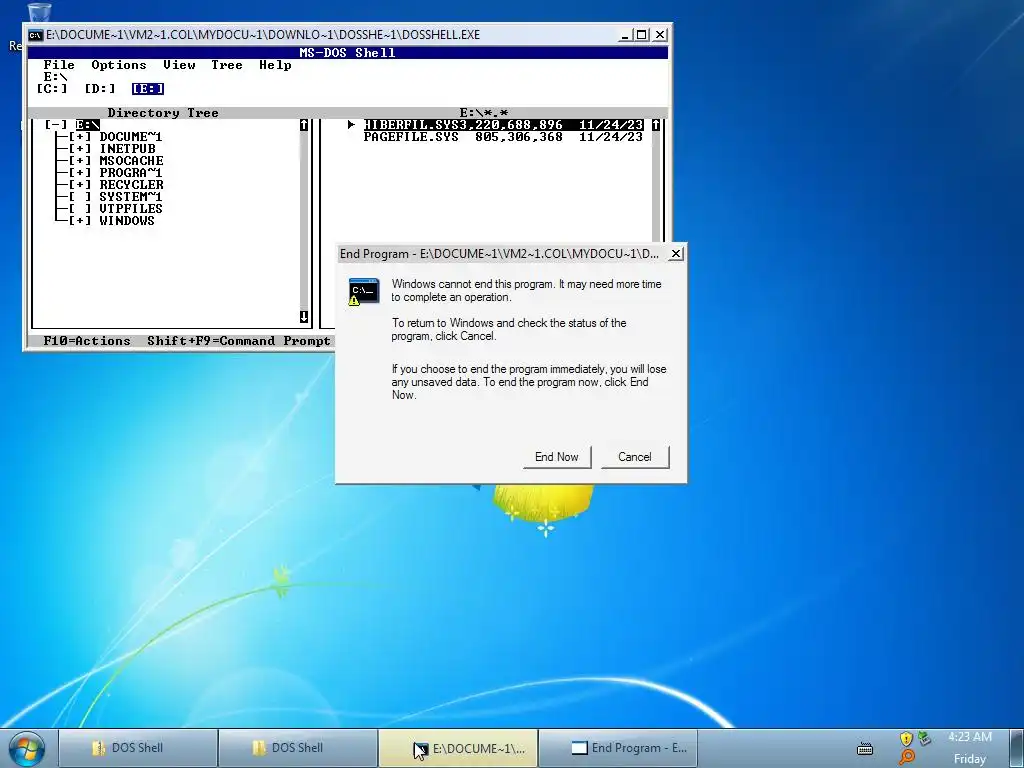
Task: Open the View menu in MS-DOS Shell
Action: [179, 65]
